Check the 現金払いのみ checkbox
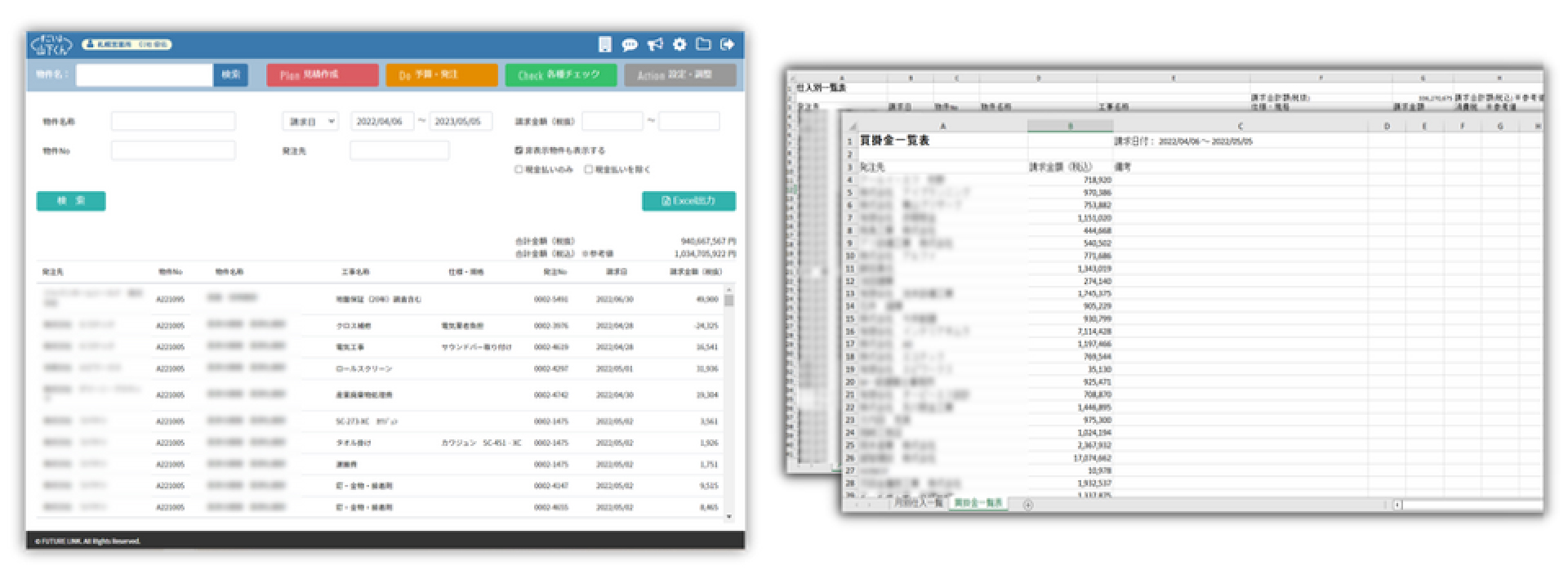 [519, 169]
